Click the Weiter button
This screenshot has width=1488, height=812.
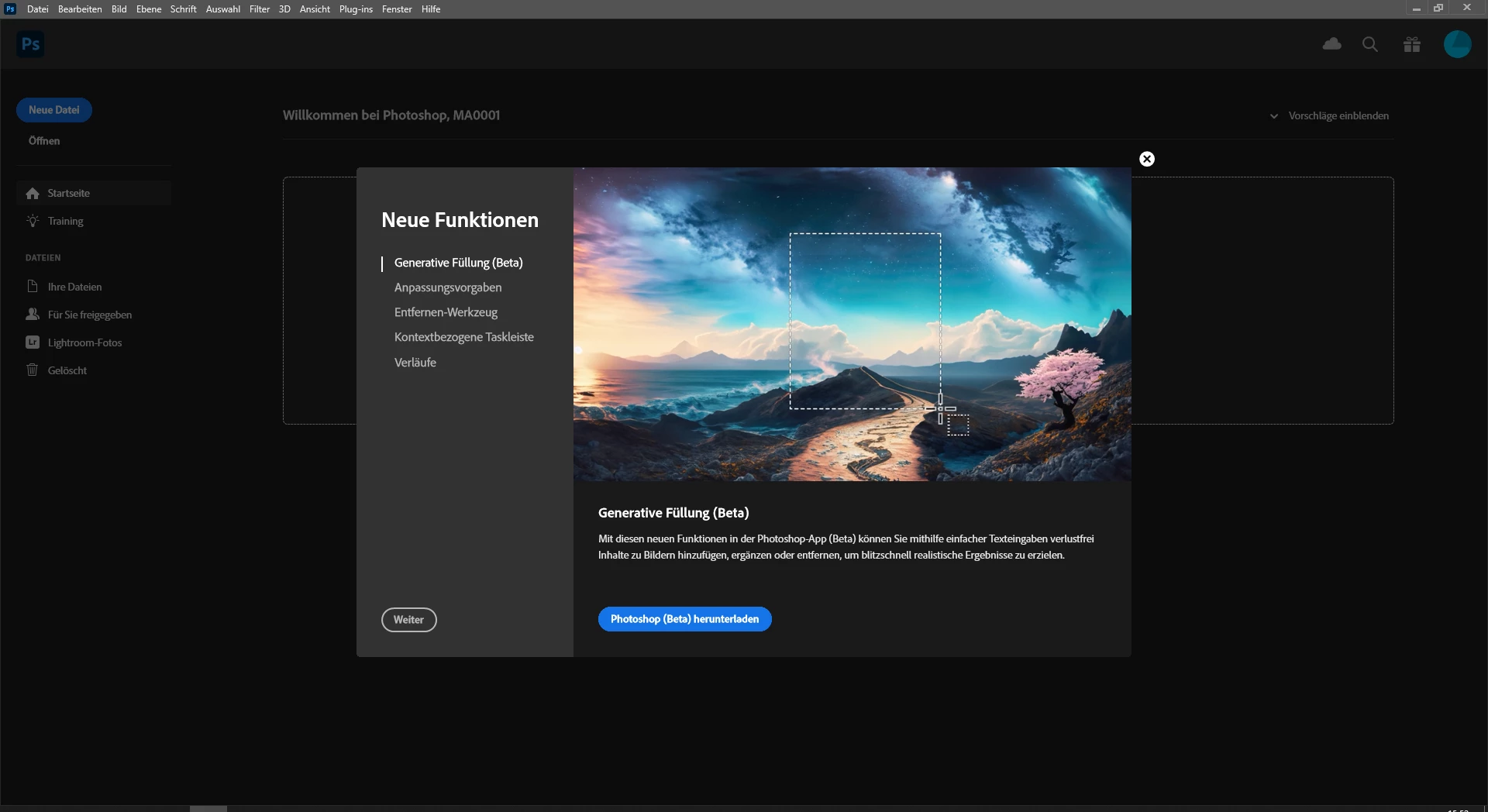pyautogui.click(x=408, y=620)
